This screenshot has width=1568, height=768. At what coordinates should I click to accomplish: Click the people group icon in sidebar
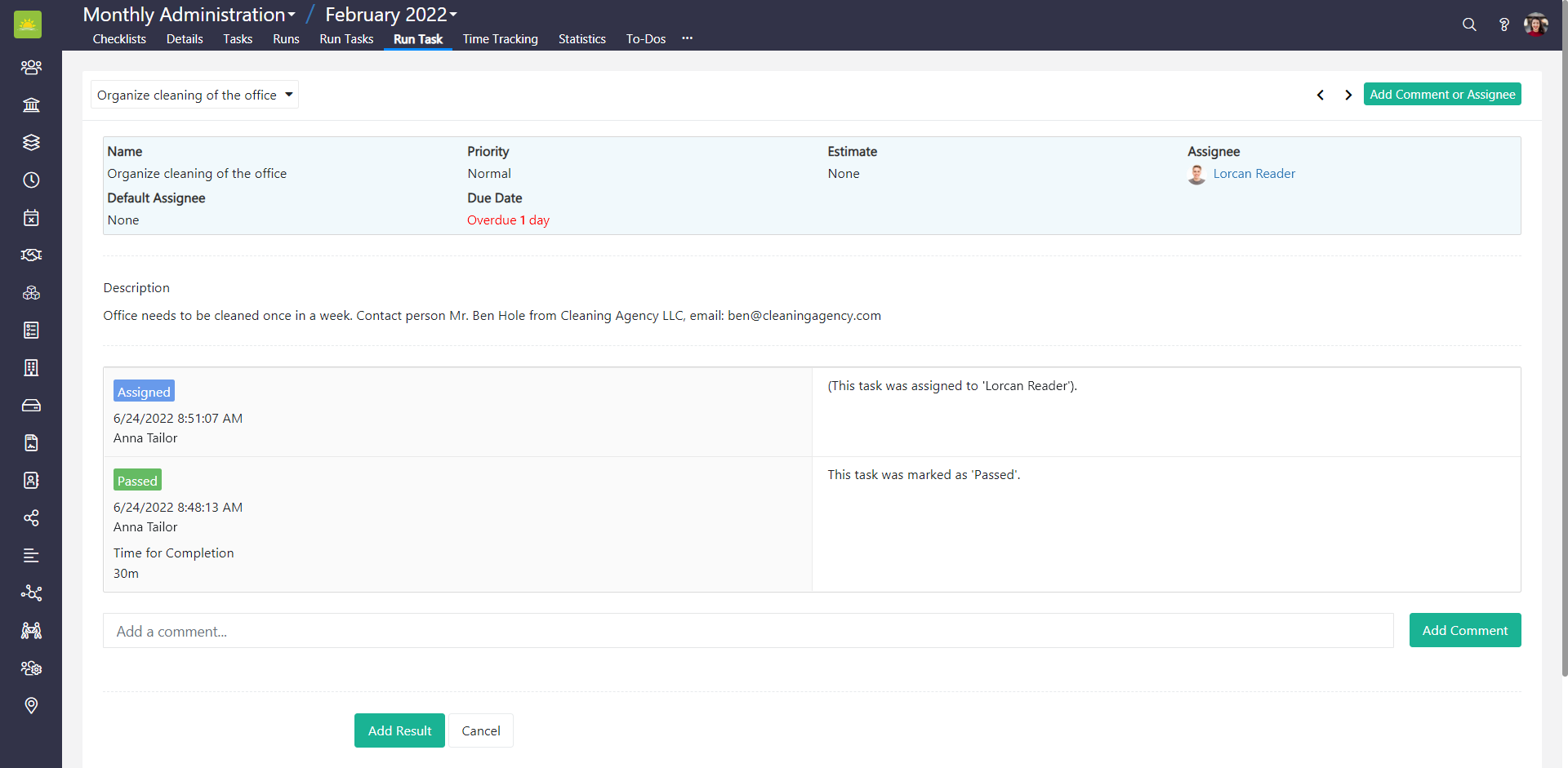point(31,68)
